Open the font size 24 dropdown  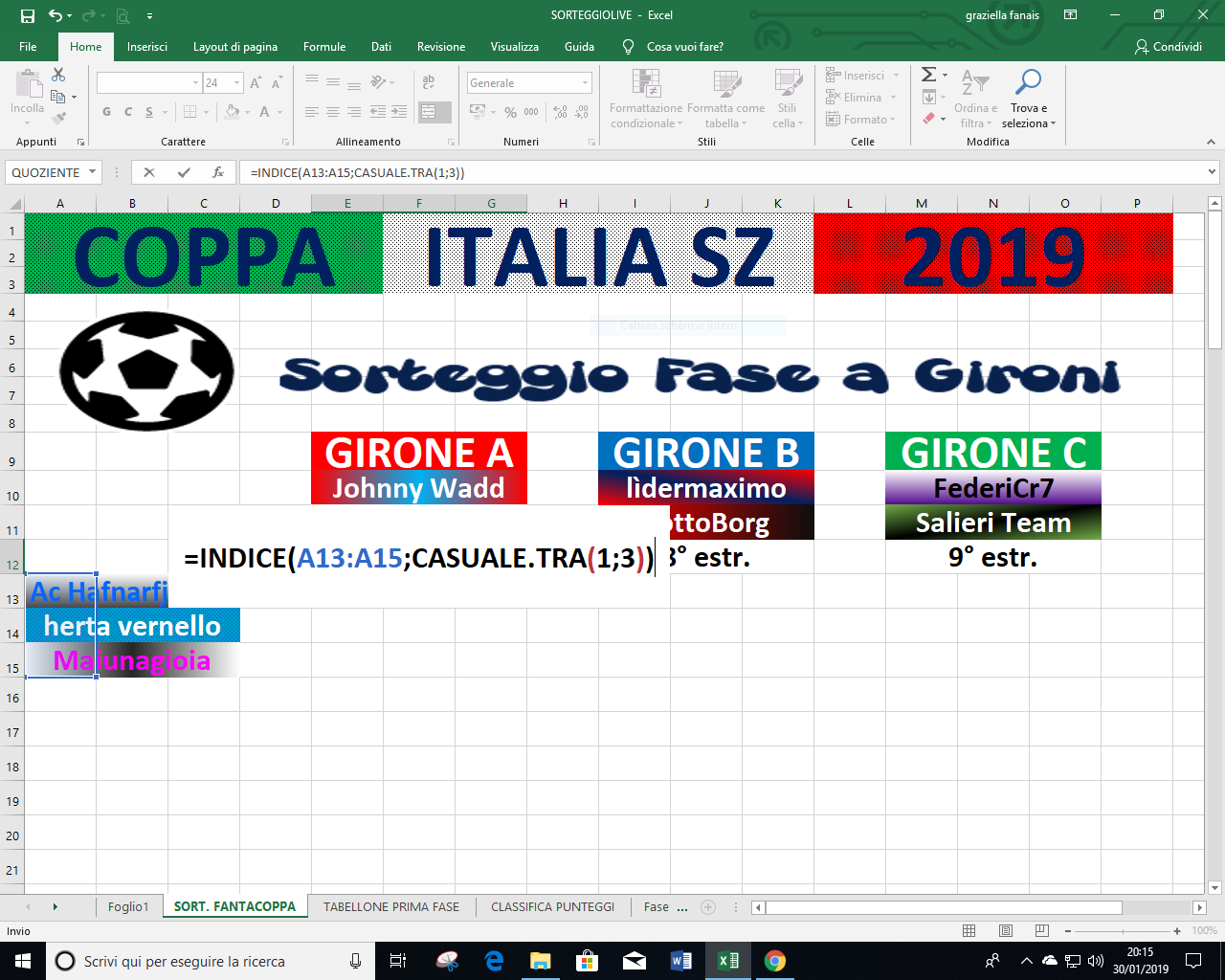pos(236,83)
